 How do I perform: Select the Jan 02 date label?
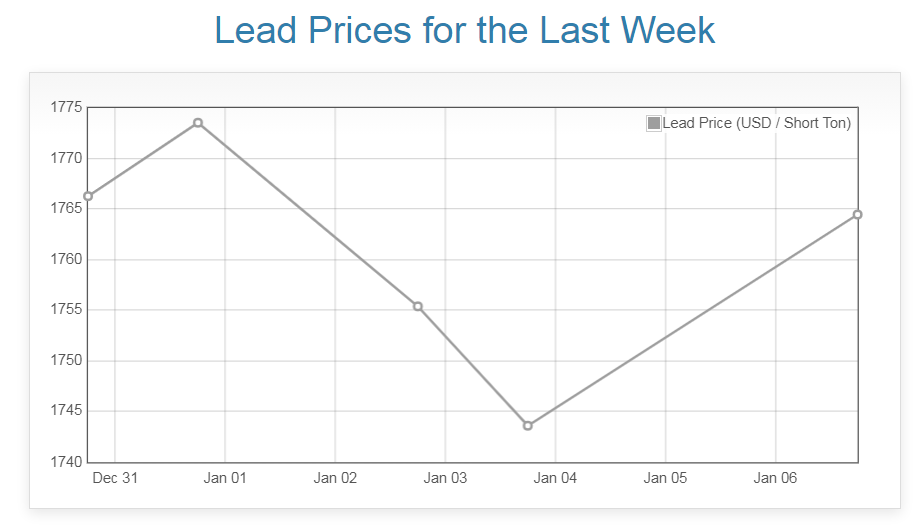335,478
